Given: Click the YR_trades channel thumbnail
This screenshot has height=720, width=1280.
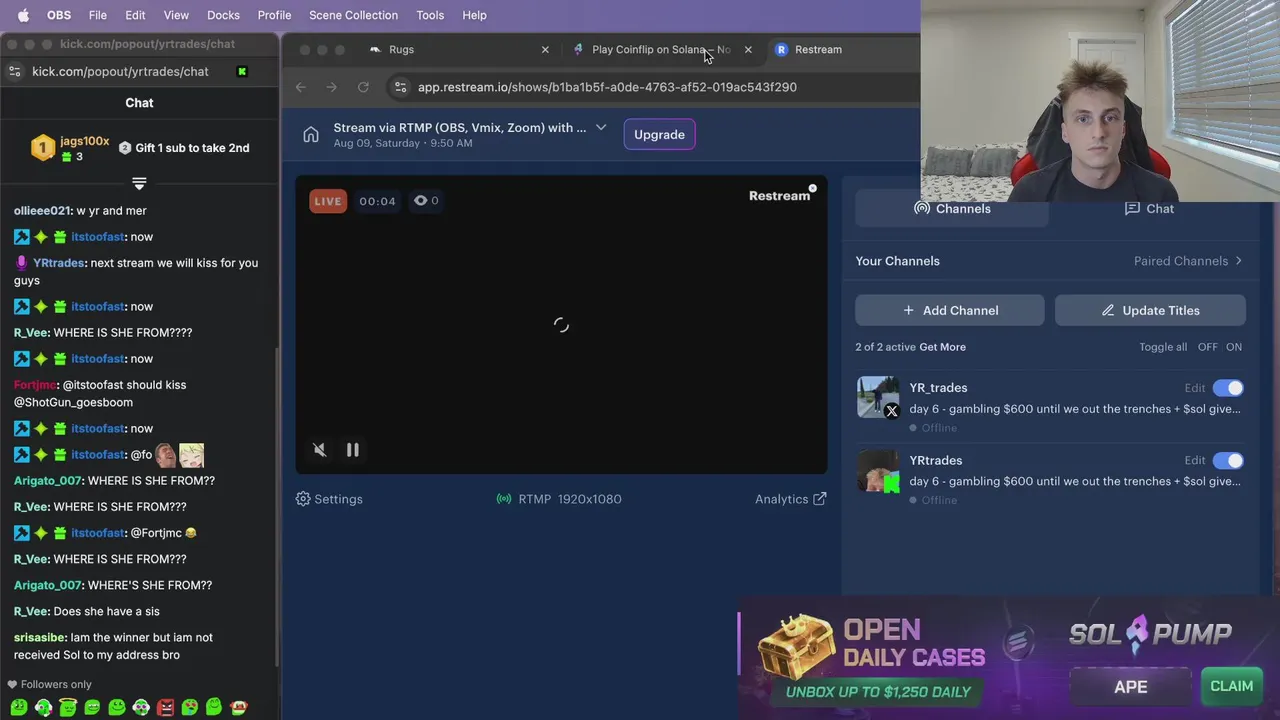Looking at the screenshot, I should click(878, 397).
